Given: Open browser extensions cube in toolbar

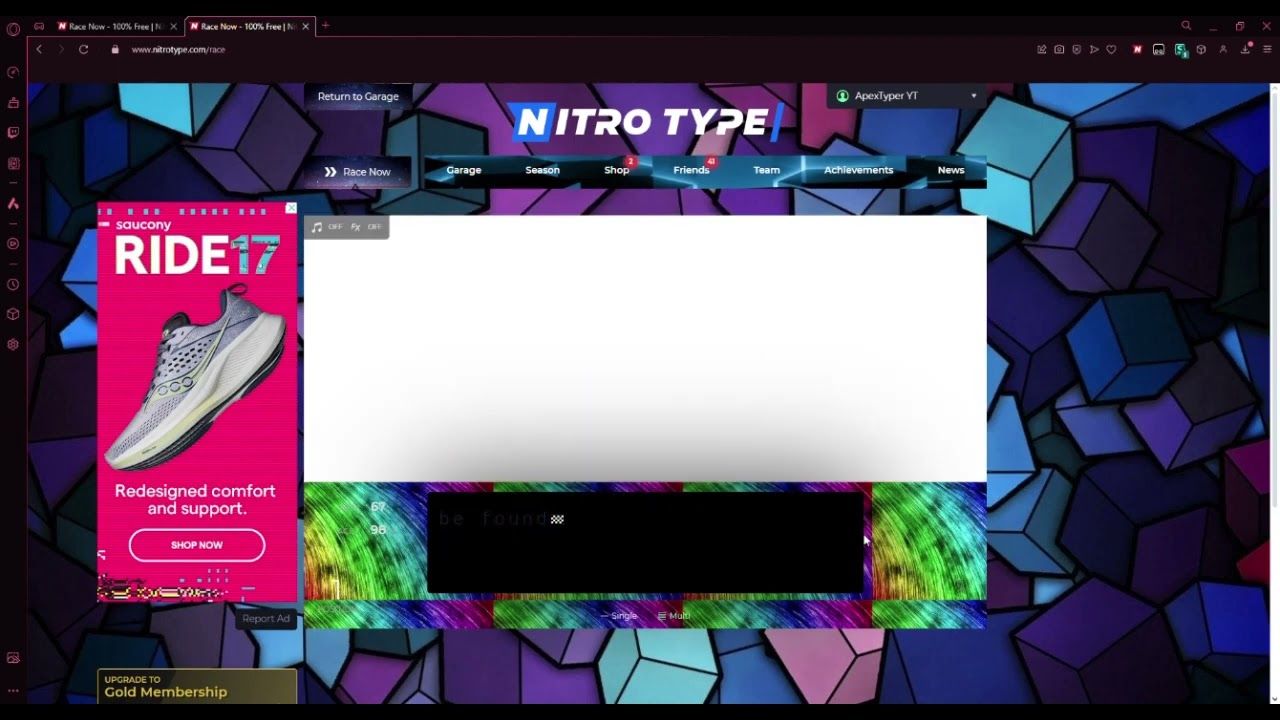Looking at the screenshot, I should (1201, 49).
